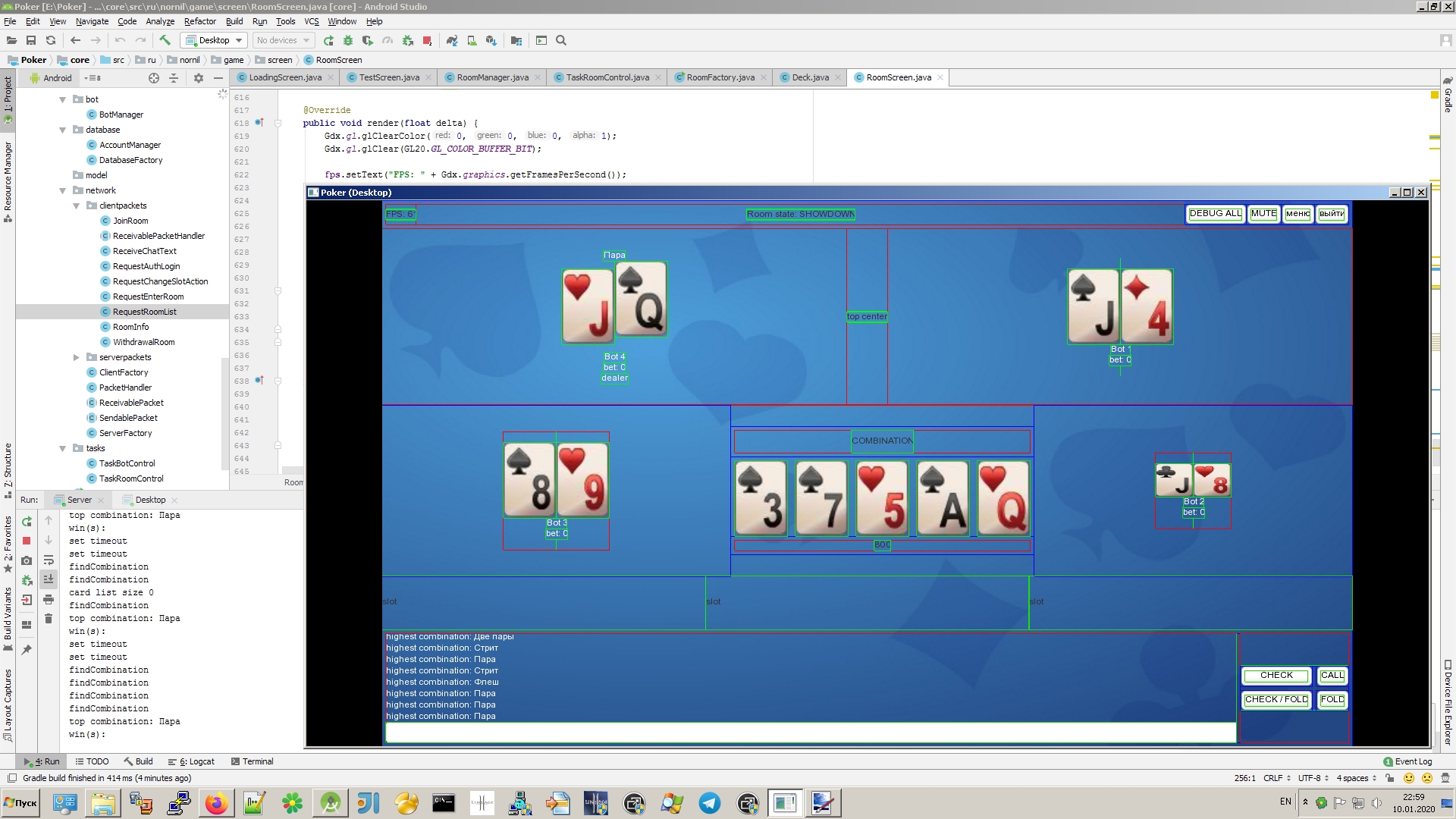Switch to RoomManager.java tab

(x=492, y=77)
